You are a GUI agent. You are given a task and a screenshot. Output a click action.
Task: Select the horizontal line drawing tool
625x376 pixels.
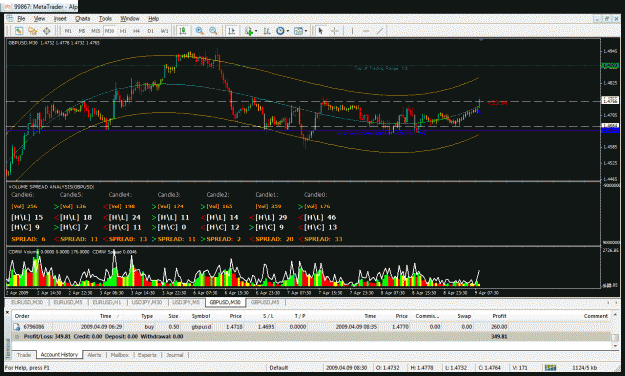pos(366,31)
